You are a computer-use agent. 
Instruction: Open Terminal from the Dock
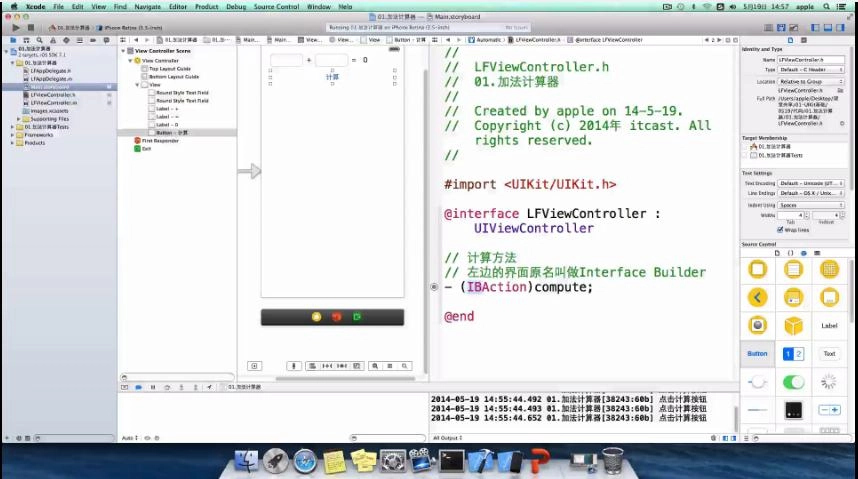click(x=451, y=461)
